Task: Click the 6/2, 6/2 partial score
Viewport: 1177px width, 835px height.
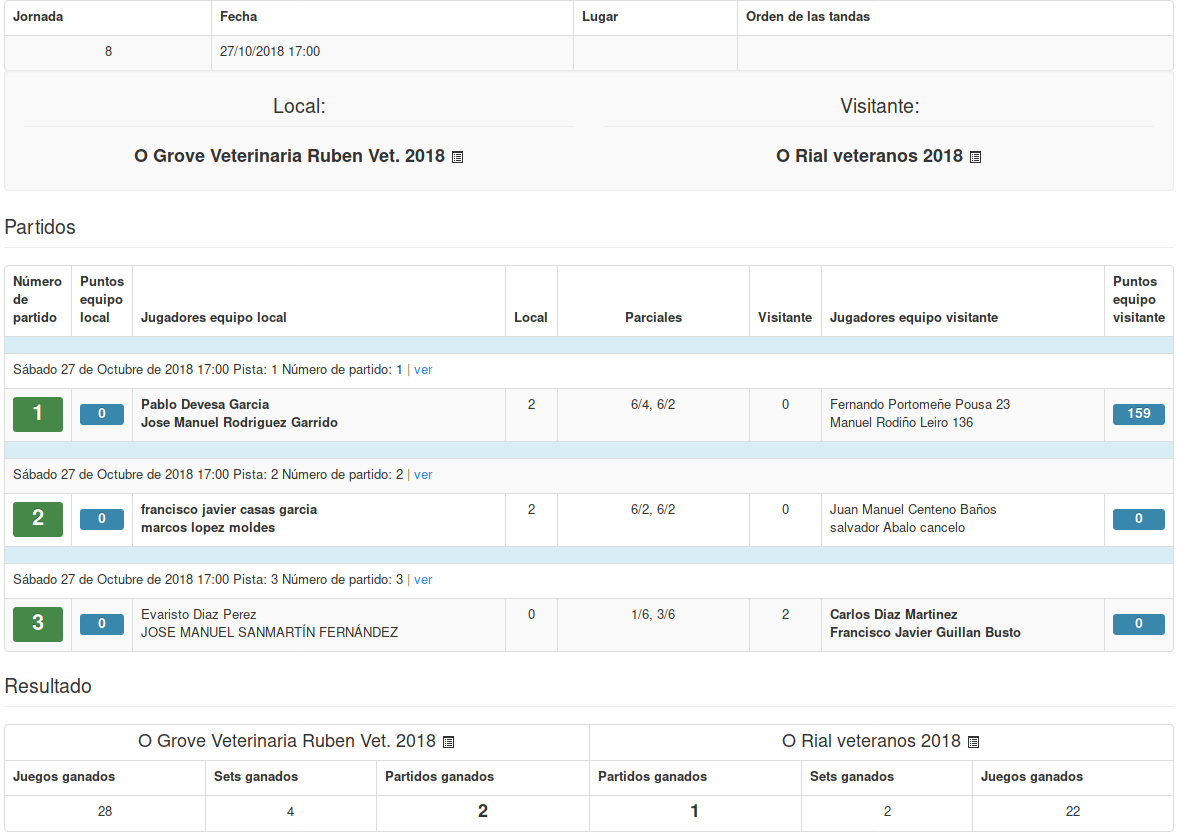Action: (653, 510)
